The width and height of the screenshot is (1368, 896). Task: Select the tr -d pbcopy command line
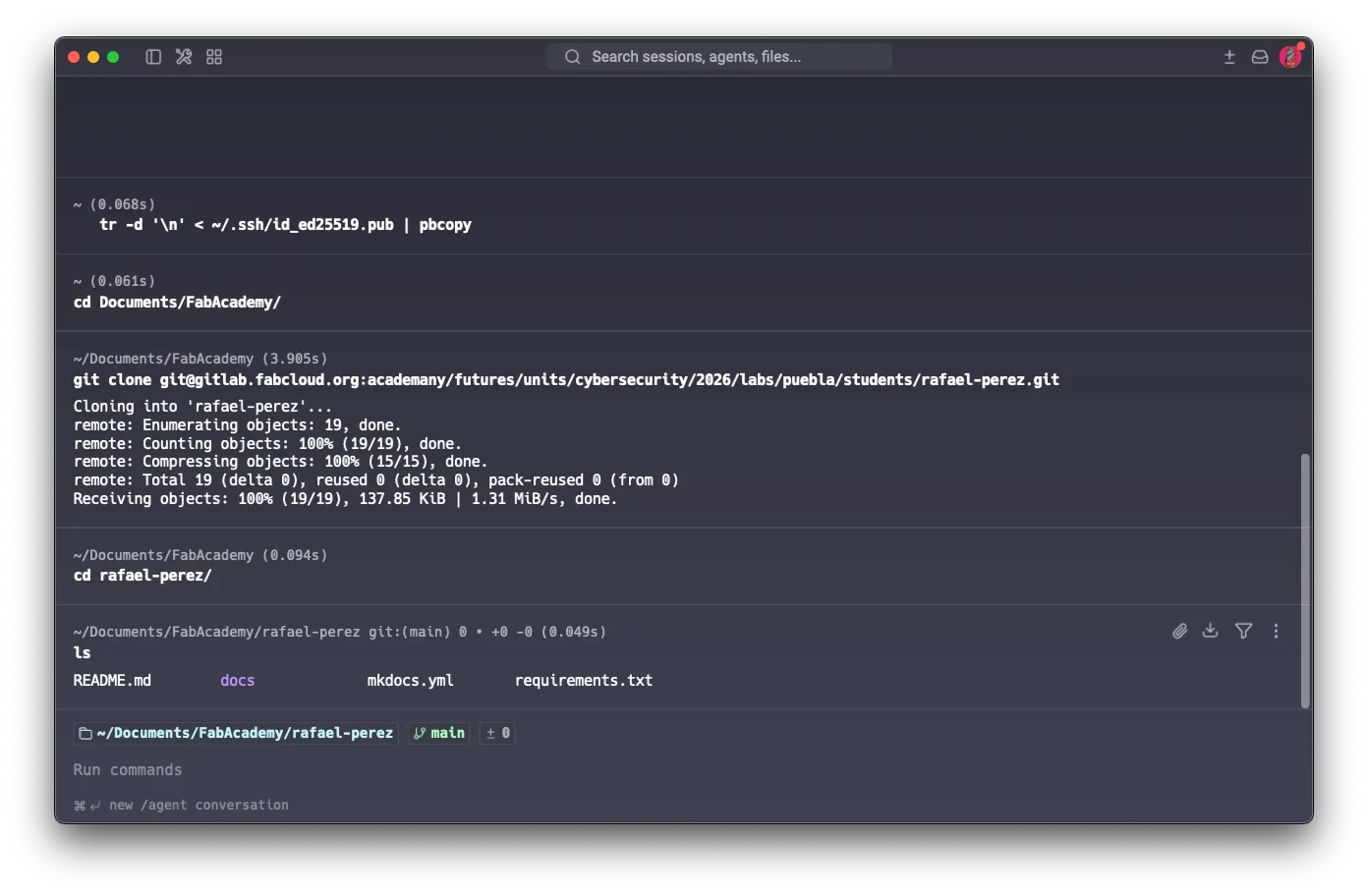pos(285,225)
